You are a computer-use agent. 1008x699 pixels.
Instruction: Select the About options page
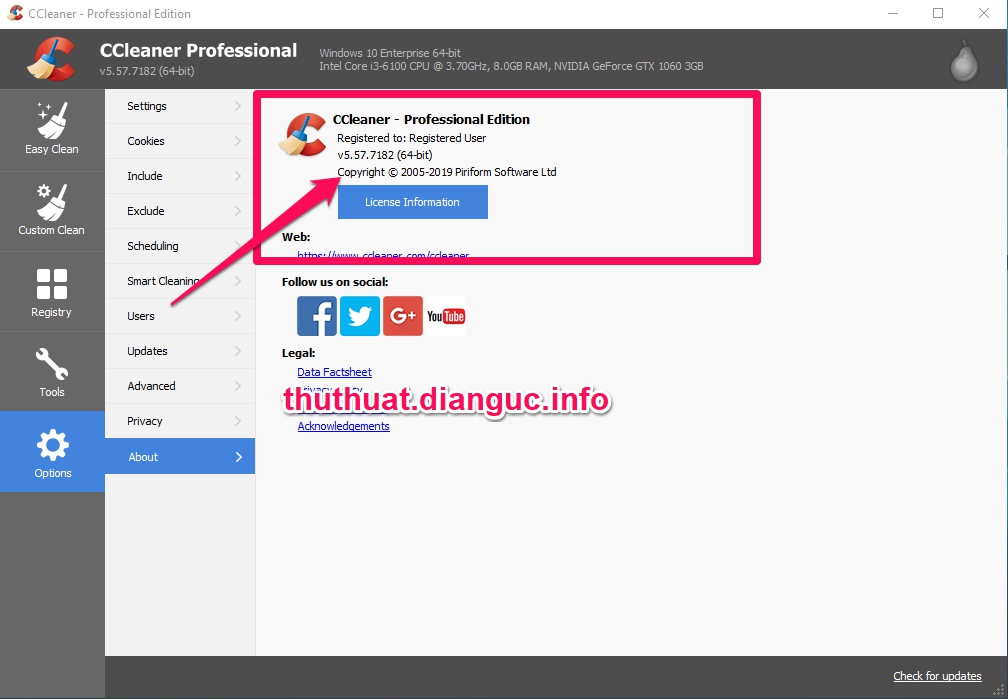pyautogui.click(x=180, y=457)
